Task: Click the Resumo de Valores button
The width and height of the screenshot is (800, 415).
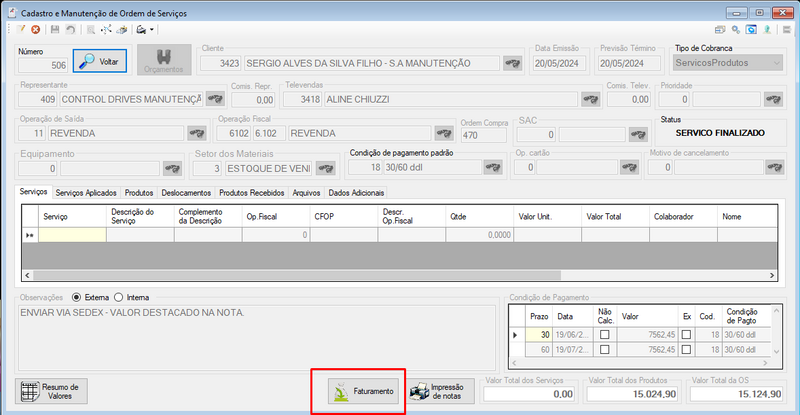Action: point(51,392)
